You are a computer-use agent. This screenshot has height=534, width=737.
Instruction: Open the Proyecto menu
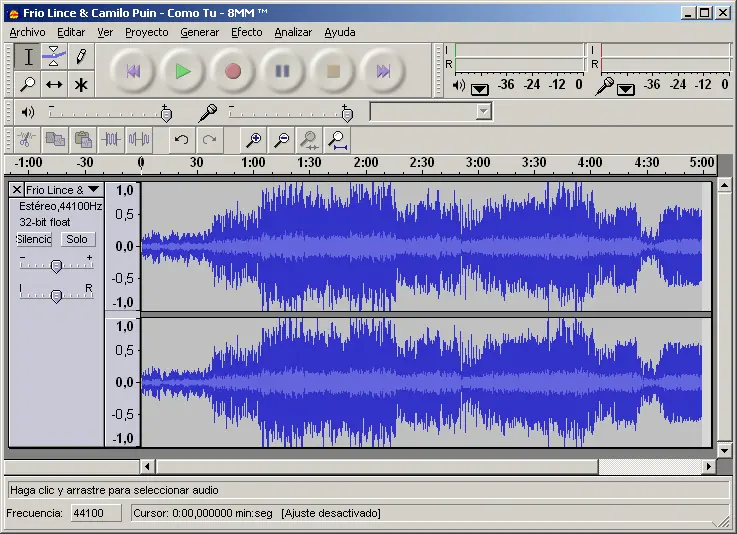click(147, 32)
